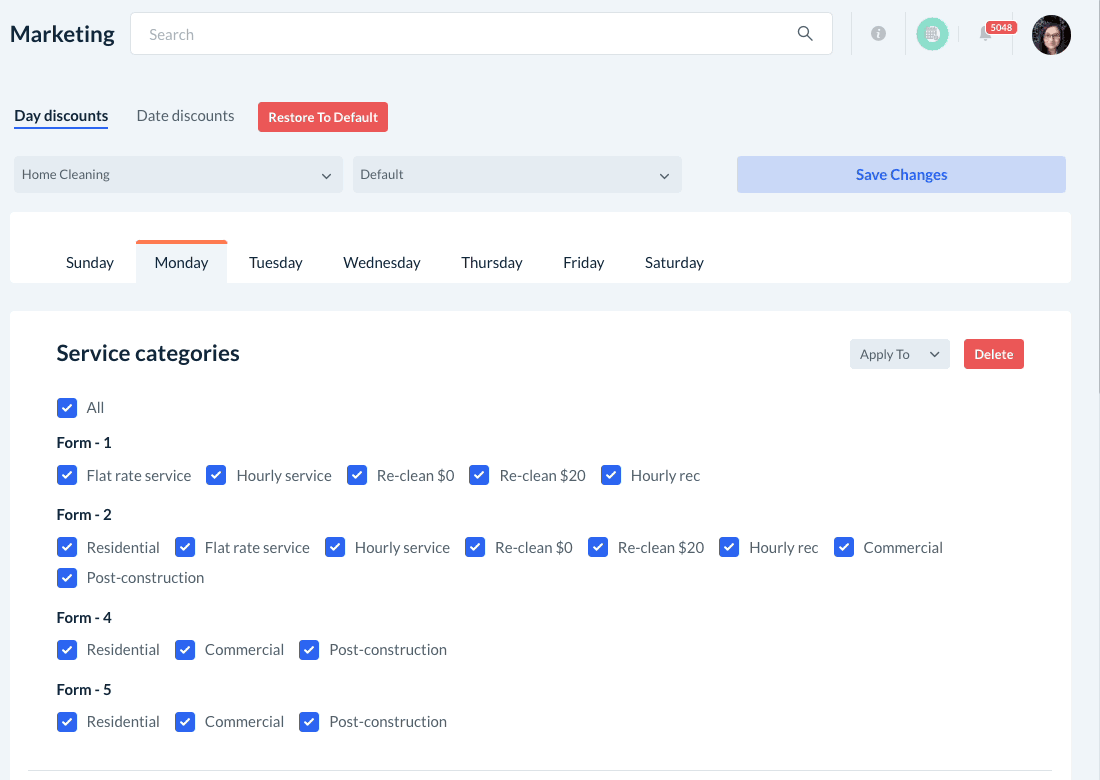1100x780 pixels.
Task: Uncheck the All service categories checkbox
Action: tap(67, 408)
